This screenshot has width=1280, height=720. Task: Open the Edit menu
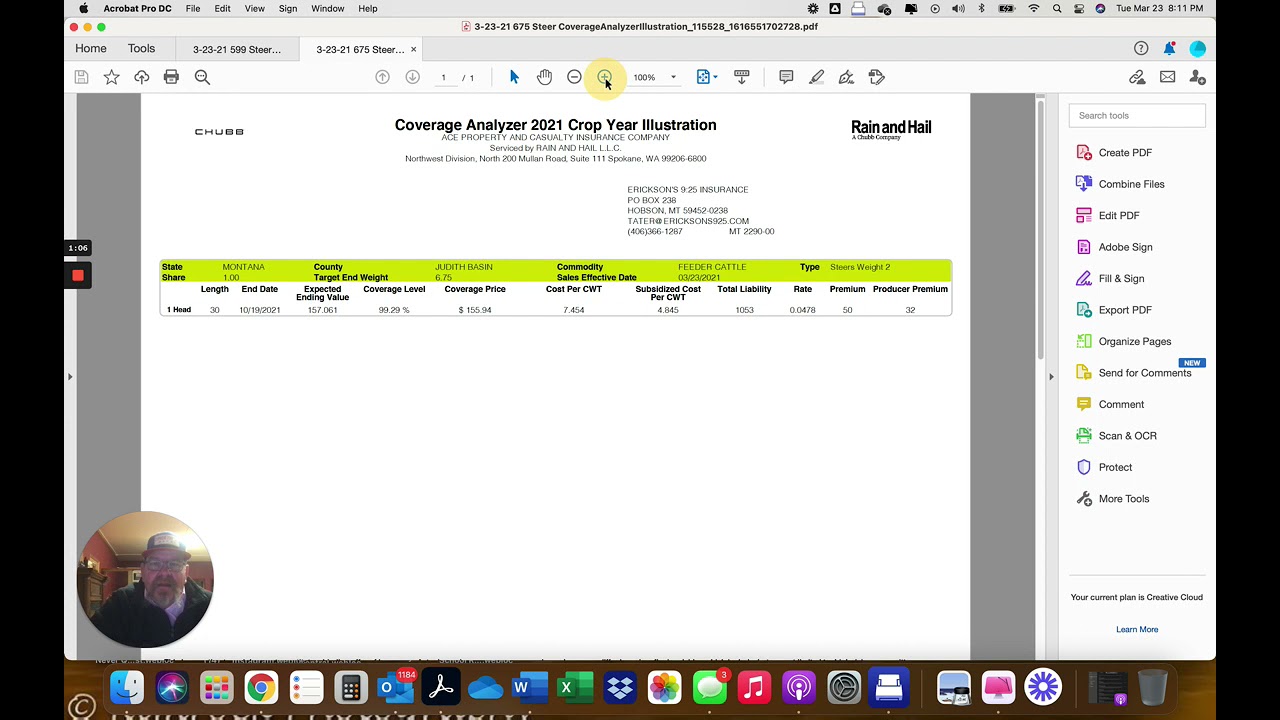tap(222, 8)
